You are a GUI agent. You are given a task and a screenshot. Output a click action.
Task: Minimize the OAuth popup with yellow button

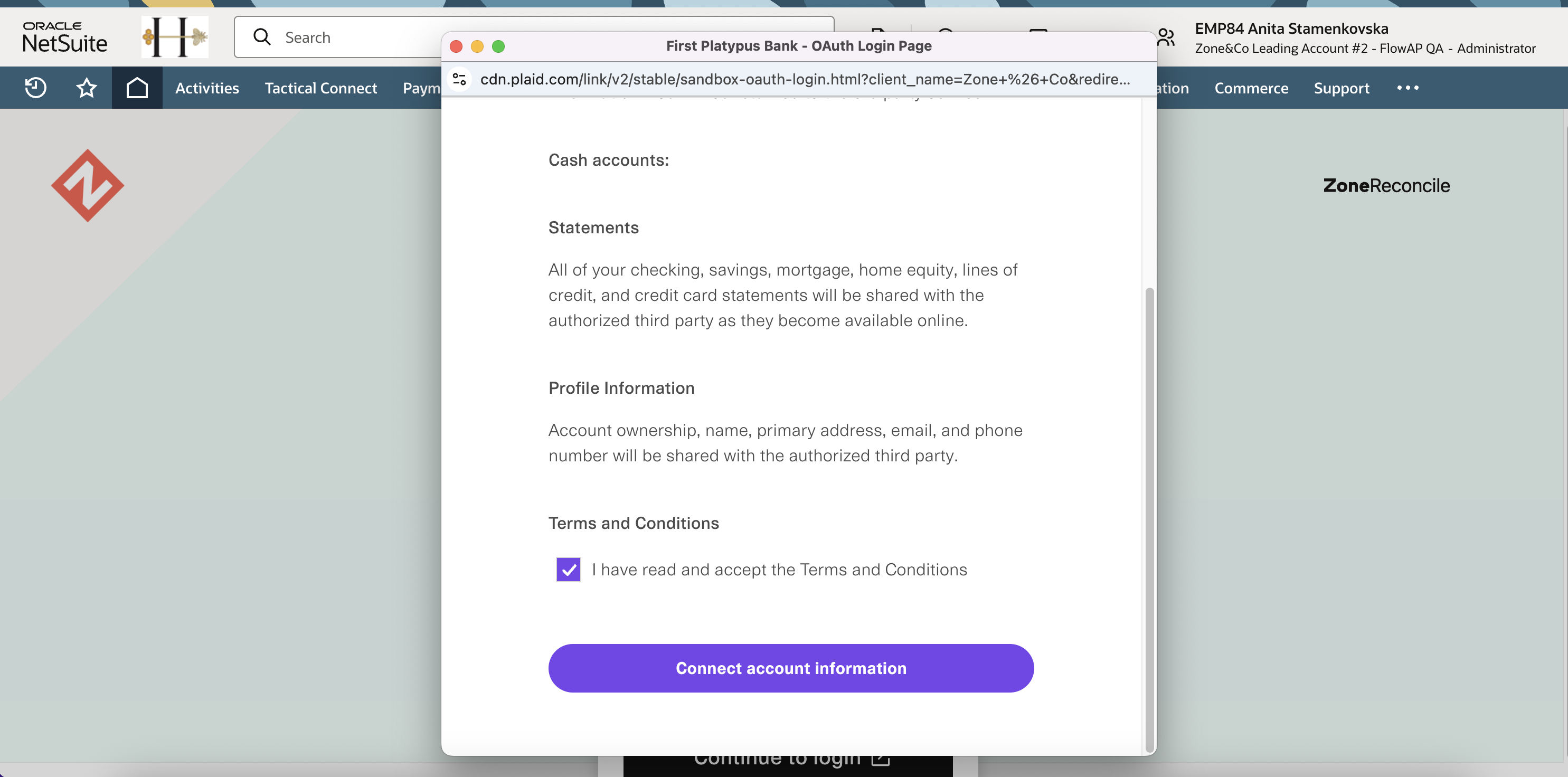477,46
